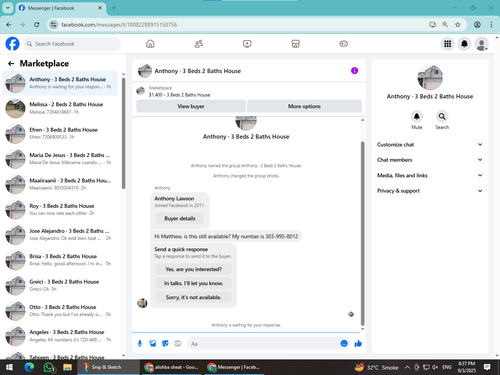Open the Gaming icon in top navigation
Image resolution: width=500 pixels, height=375 pixels.
point(343,44)
